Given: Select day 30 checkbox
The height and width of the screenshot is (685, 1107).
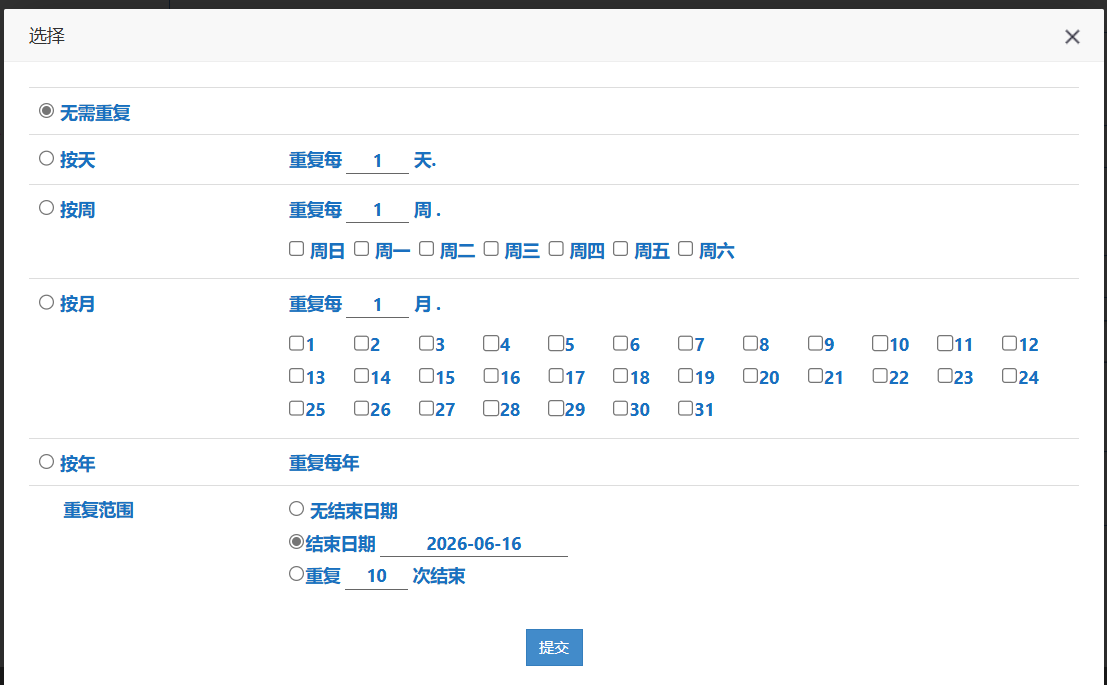Looking at the screenshot, I should pyautogui.click(x=621, y=408).
